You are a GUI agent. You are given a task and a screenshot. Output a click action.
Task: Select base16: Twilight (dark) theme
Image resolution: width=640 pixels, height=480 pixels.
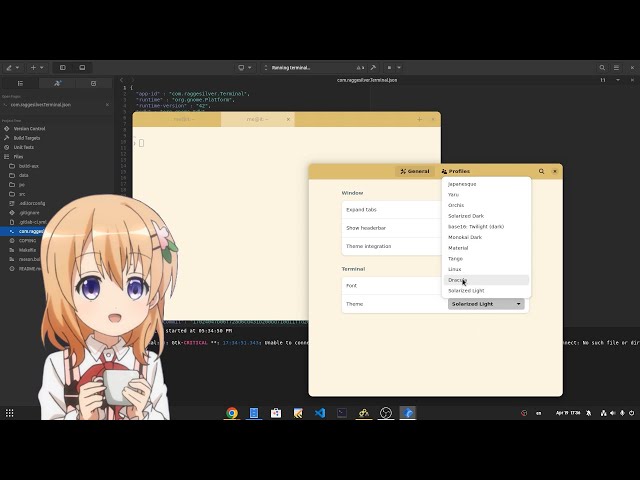tap(486, 227)
